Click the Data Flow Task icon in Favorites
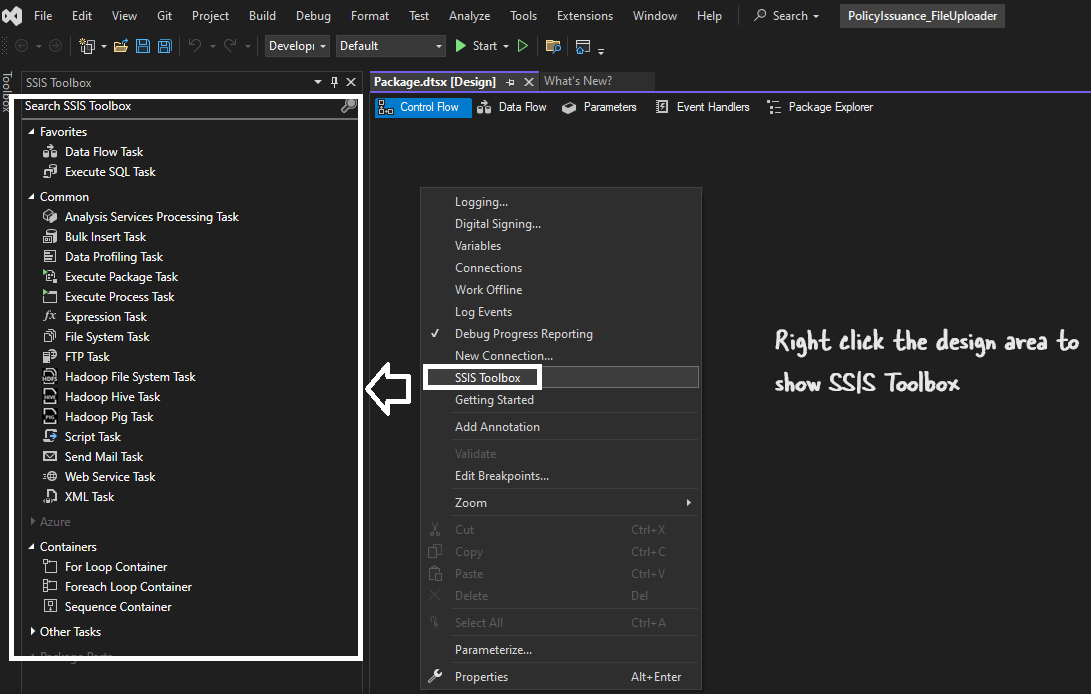 pos(50,151)
